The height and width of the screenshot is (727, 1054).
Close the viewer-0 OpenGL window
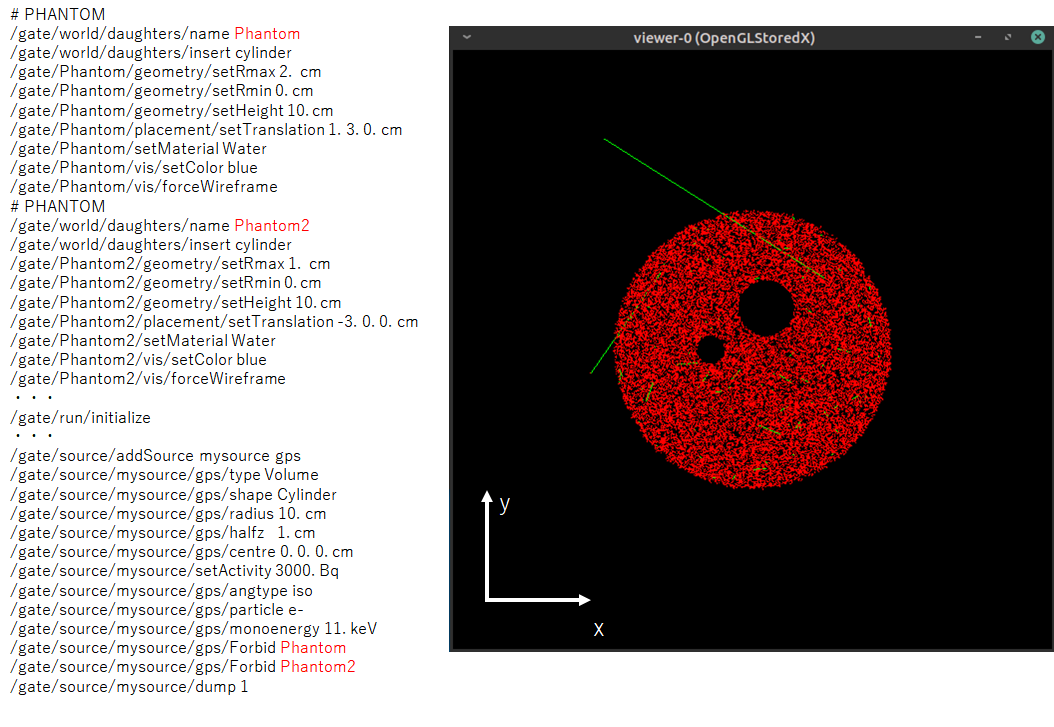coord(1038,37)
